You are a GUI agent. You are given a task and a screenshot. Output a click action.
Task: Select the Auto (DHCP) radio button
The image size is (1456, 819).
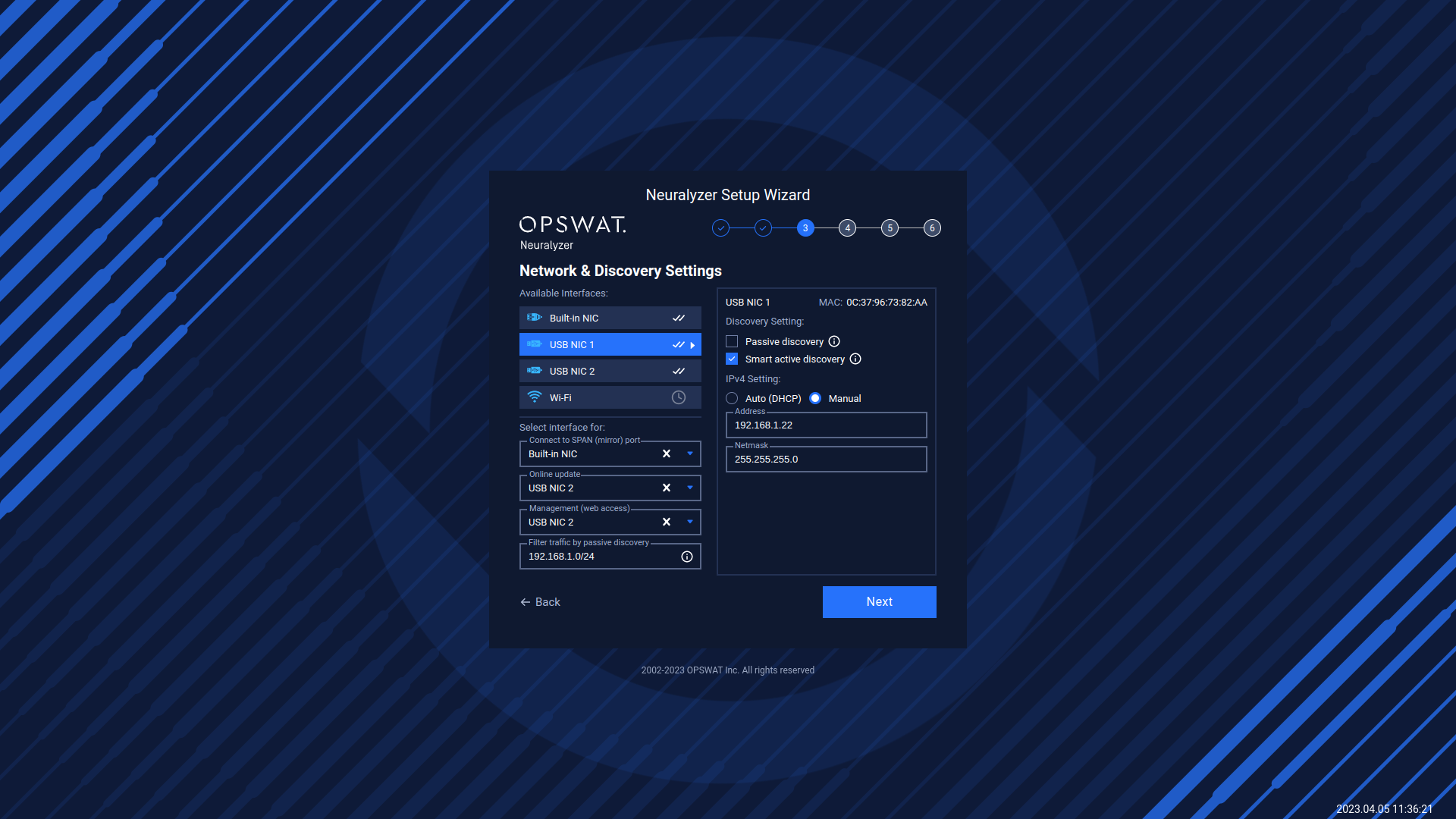pyautogui.click(x=732, y=398)
